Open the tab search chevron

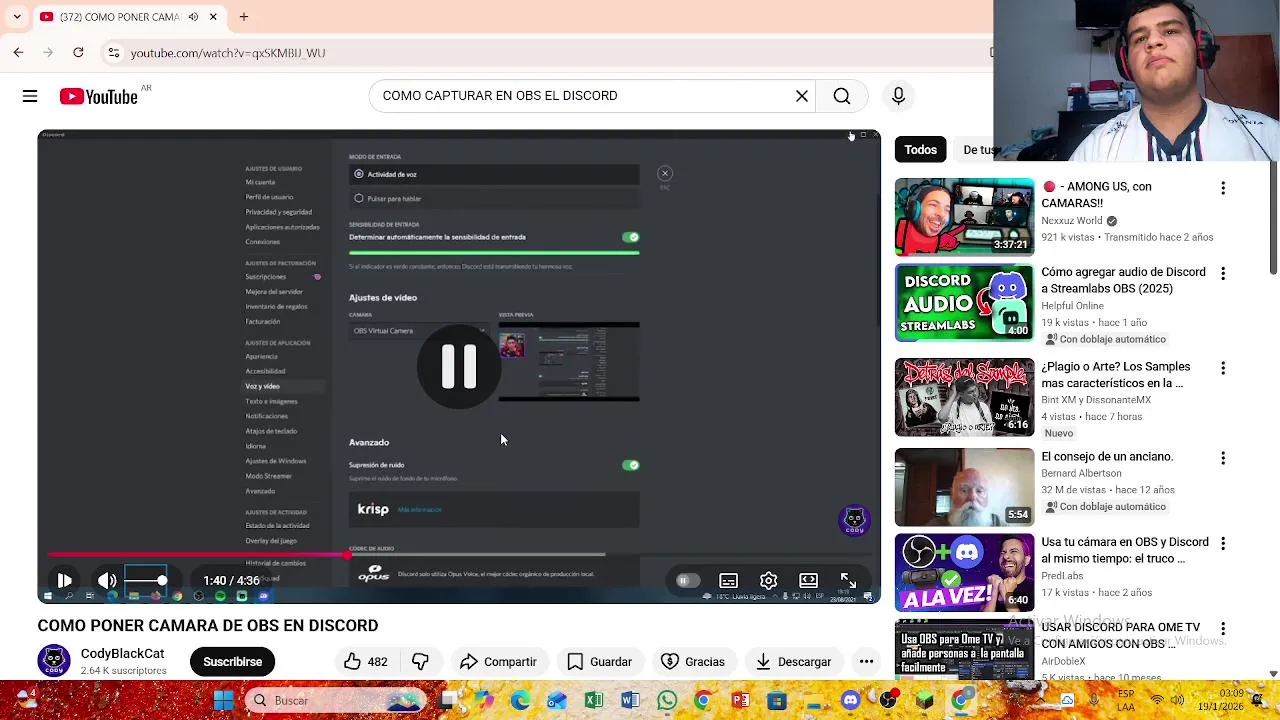(17, 17)
